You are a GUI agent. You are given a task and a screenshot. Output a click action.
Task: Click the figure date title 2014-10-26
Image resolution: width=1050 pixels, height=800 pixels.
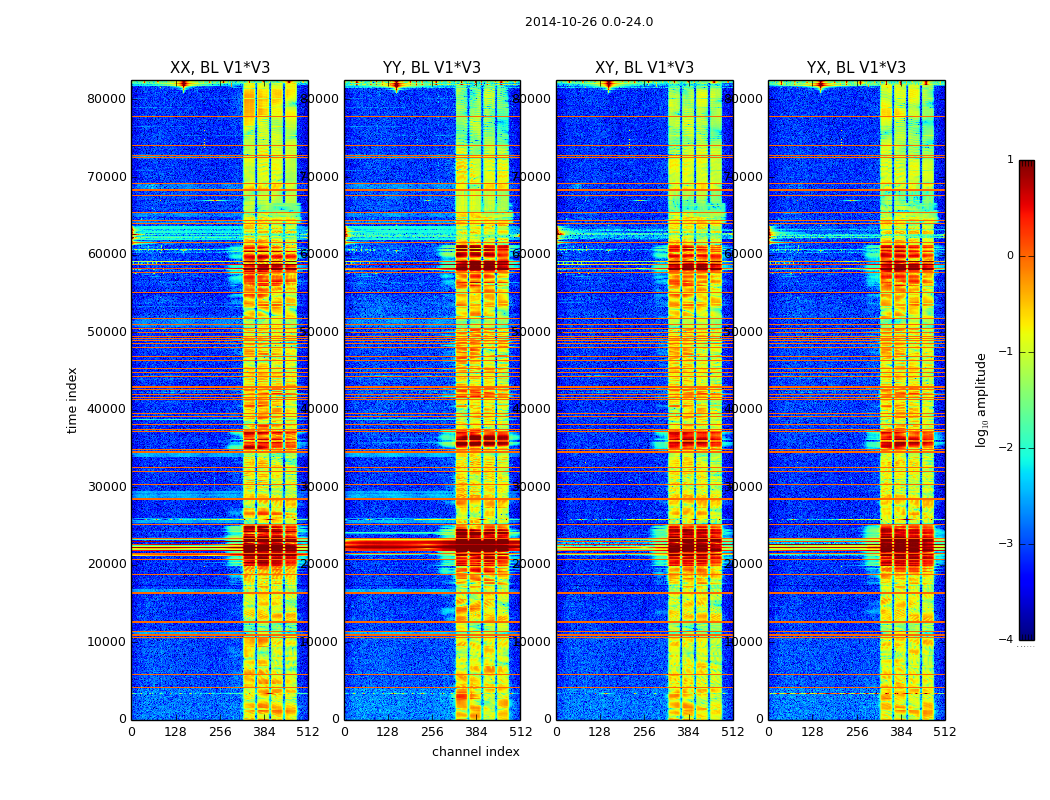point(588,22)
